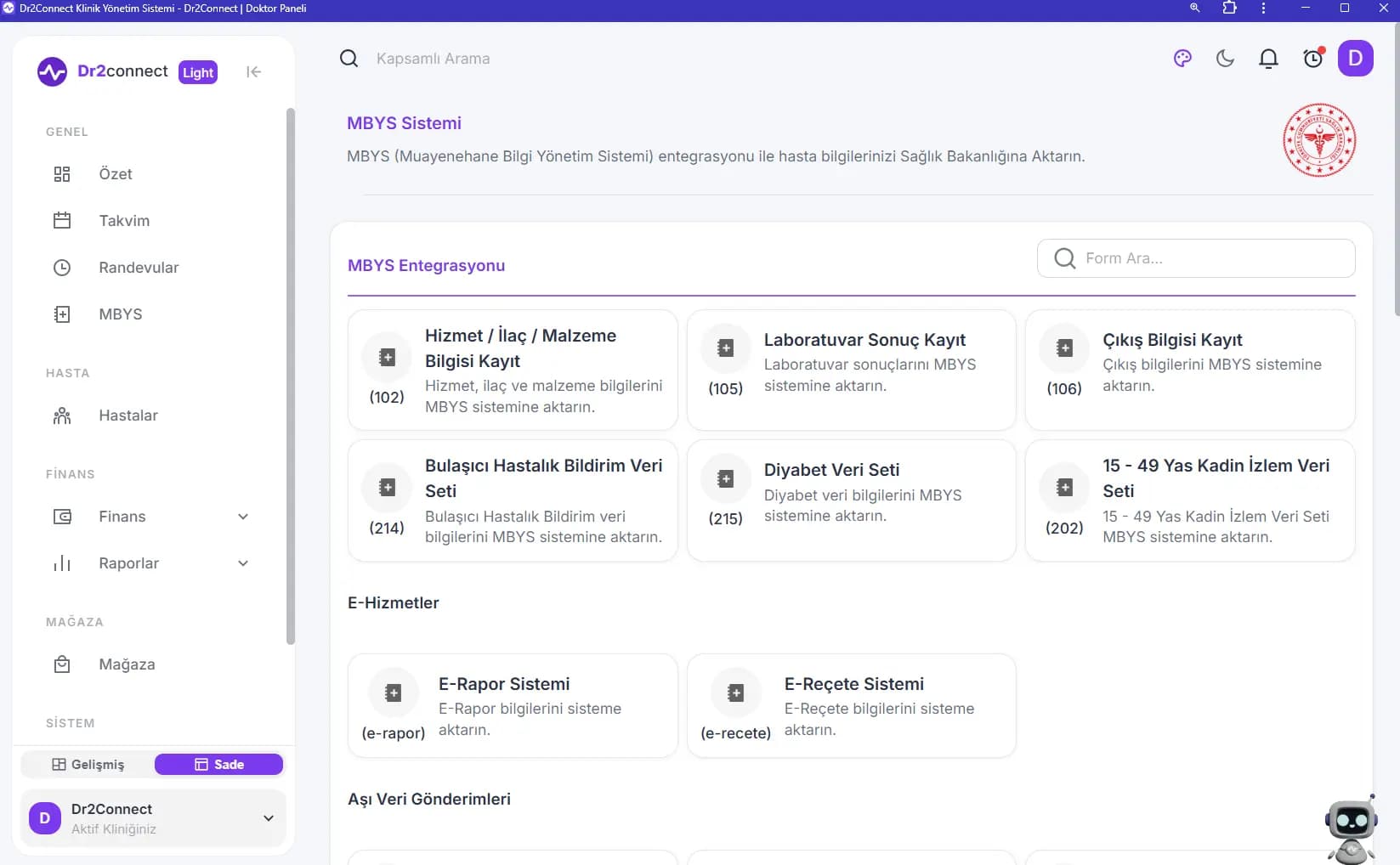The width and height of the screenshot is (1400, 865).
Task: Click icon of E-Rapor Sistemi card
Action: click(x=394, y=693)
